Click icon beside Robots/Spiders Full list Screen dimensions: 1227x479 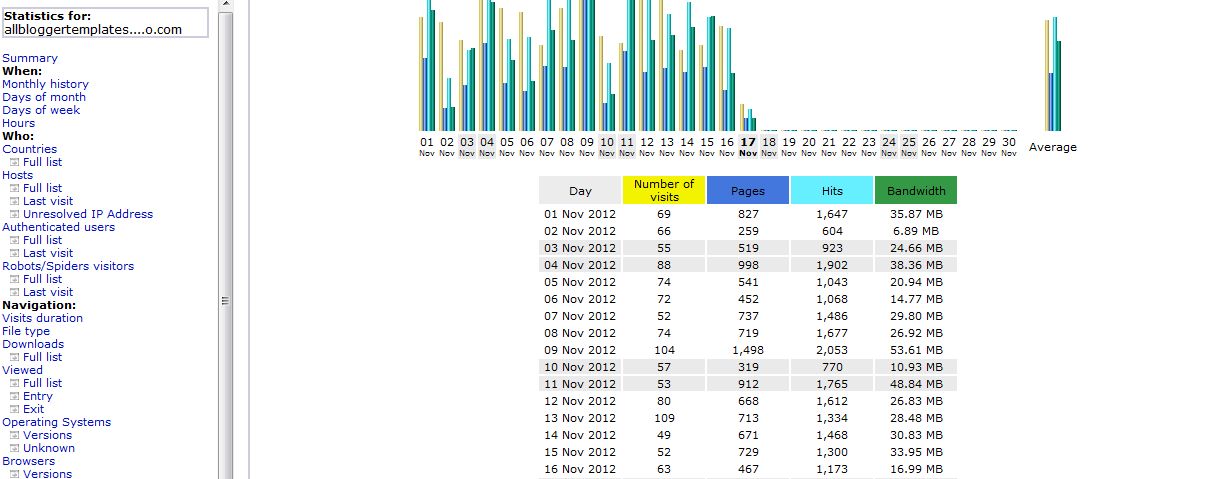(x=15, y=279)
